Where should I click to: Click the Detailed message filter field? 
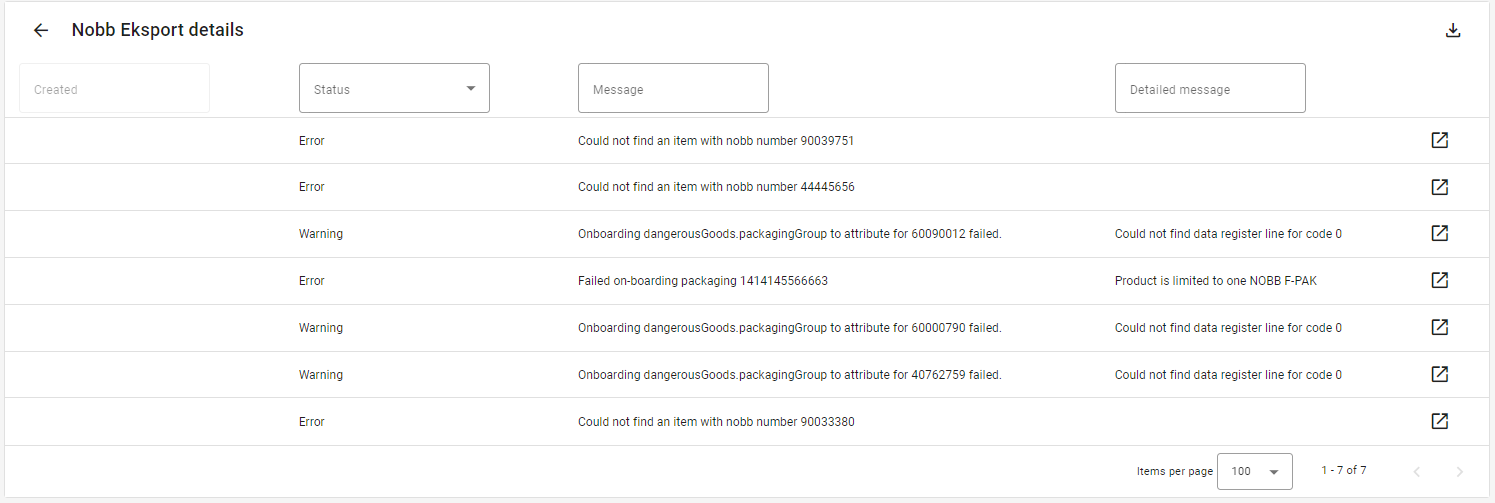click(x=1210, y=88)
